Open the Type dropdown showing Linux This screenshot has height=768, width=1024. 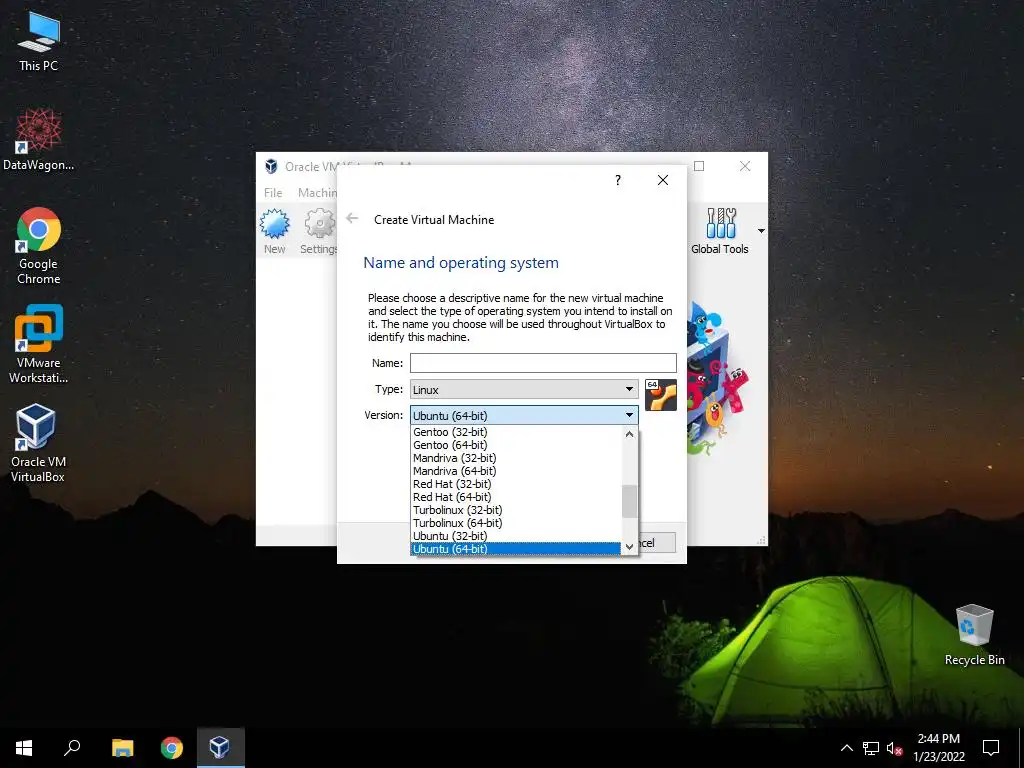tap(524, 389)
